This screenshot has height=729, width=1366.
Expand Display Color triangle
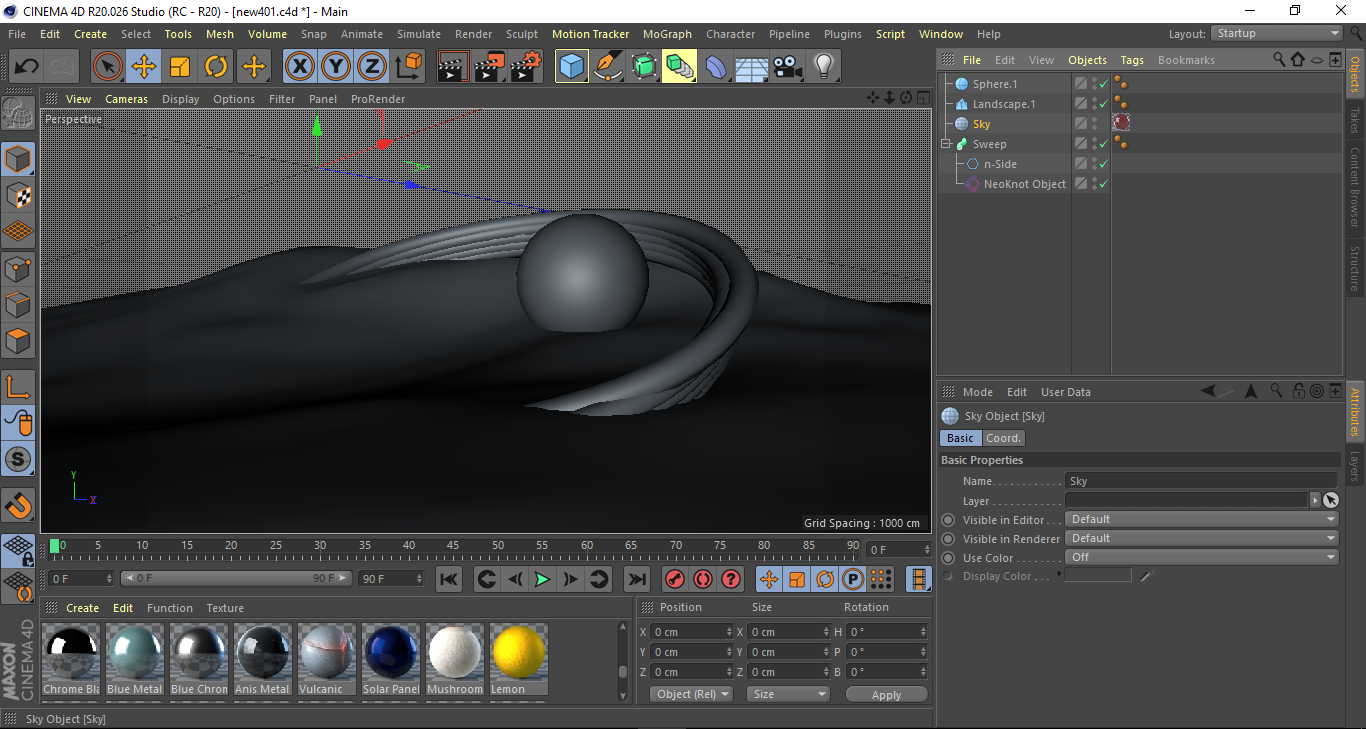[x=1060, y=575]
